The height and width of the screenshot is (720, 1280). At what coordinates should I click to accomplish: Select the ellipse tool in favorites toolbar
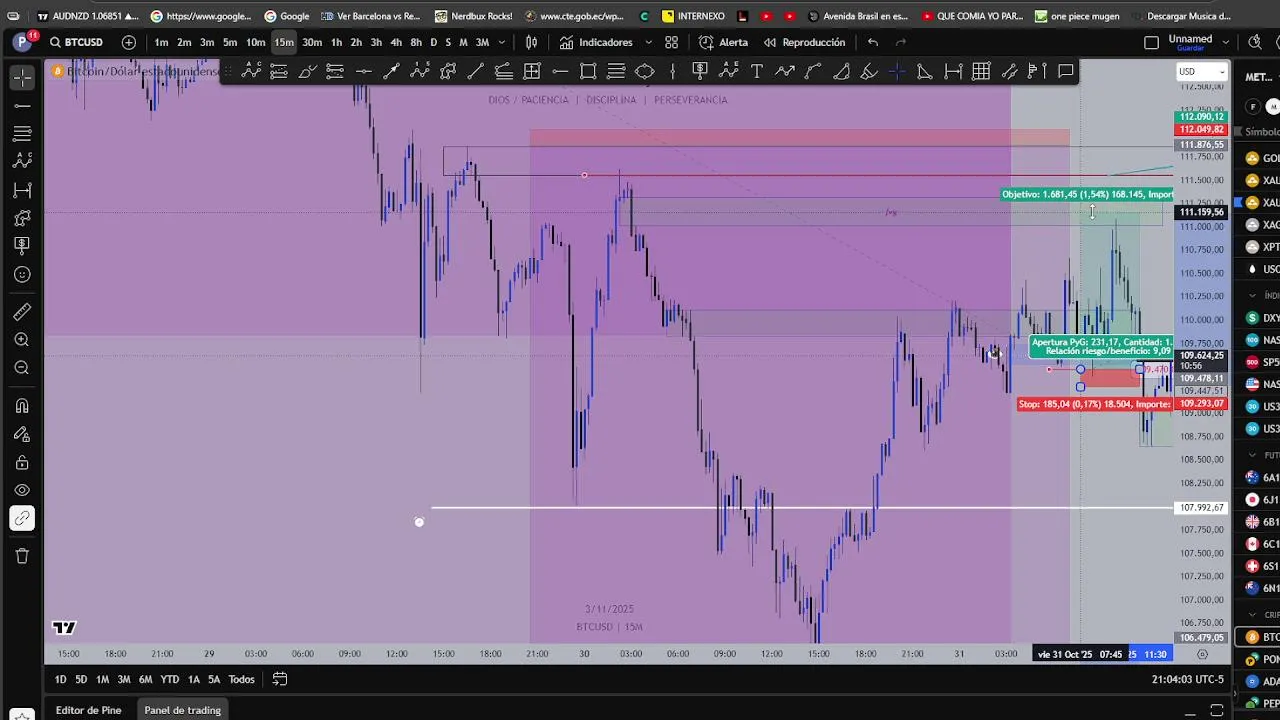pyautogui.click(x=644, y=71)
